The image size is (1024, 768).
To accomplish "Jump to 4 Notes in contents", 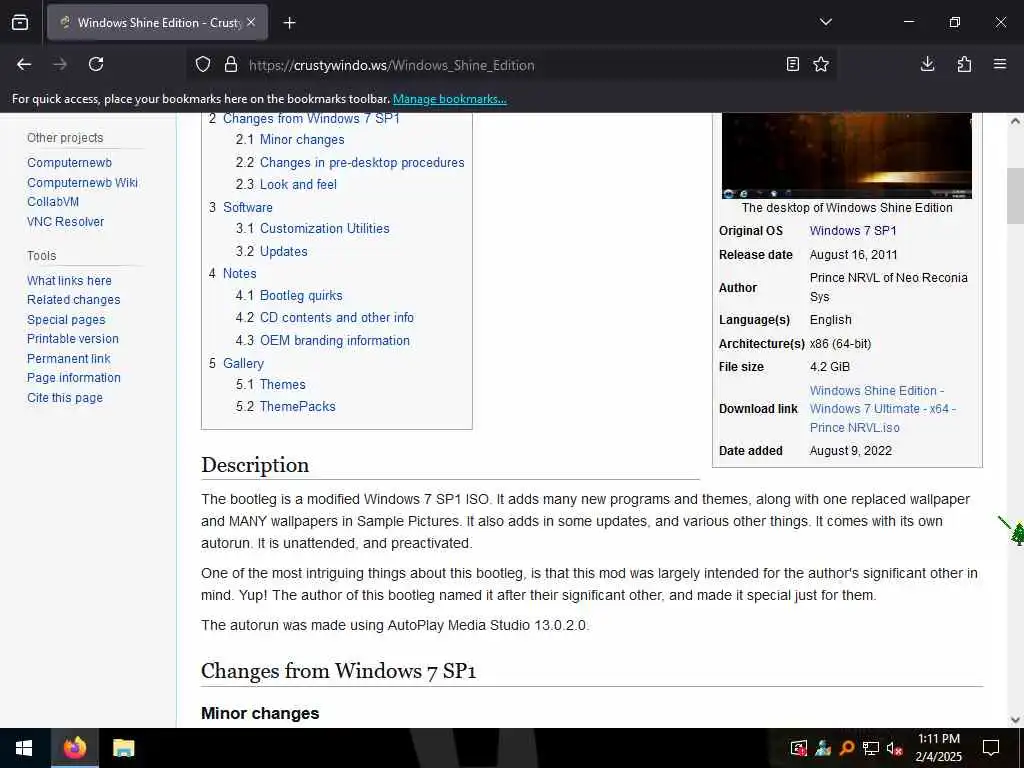I will (232, 274).
